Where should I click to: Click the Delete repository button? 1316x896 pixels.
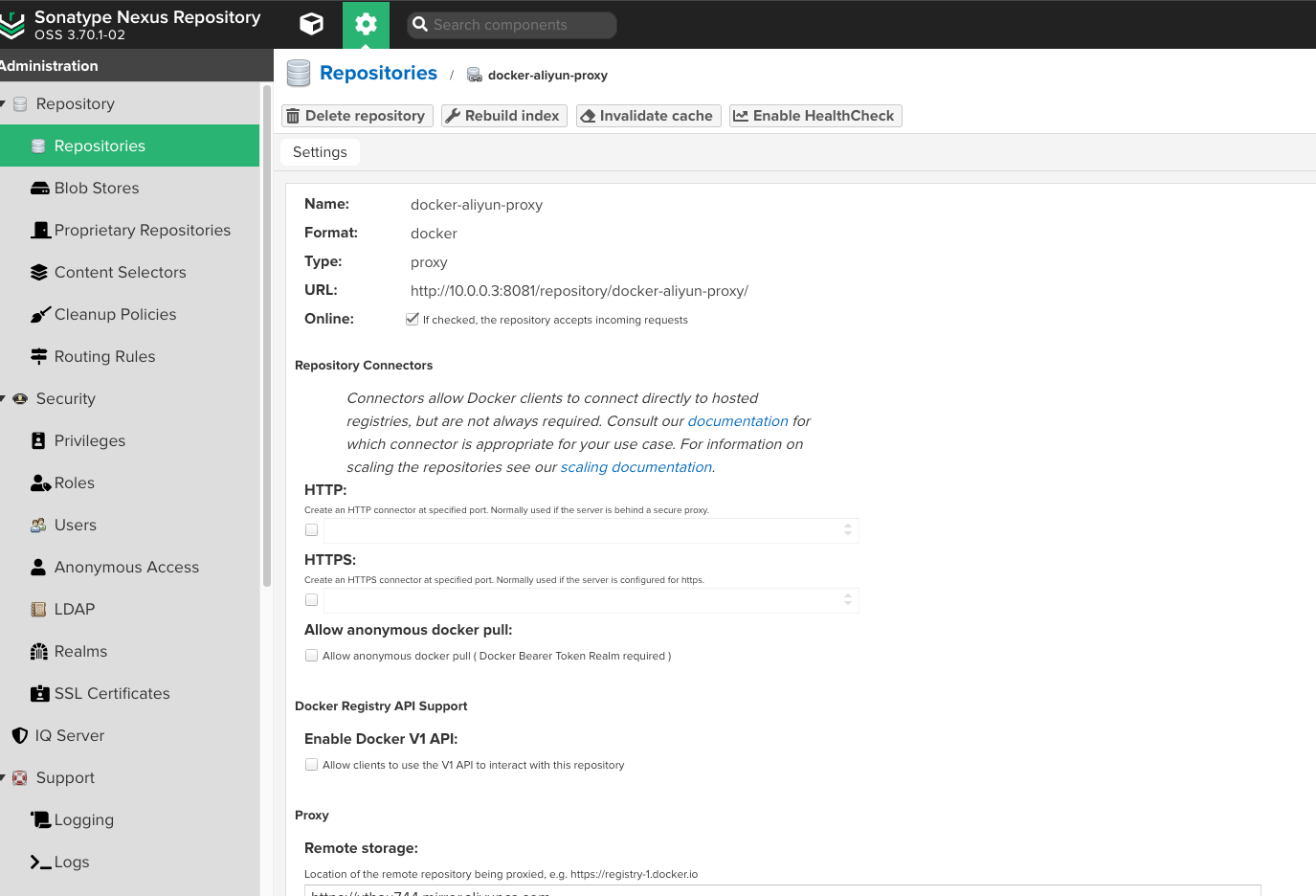tap(357, 116)
